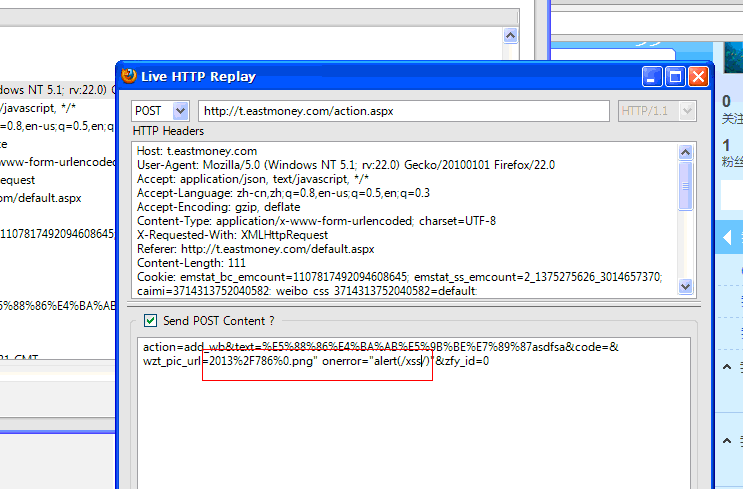Click the HTTP Headers scrollbar thumb

point(686,186)
